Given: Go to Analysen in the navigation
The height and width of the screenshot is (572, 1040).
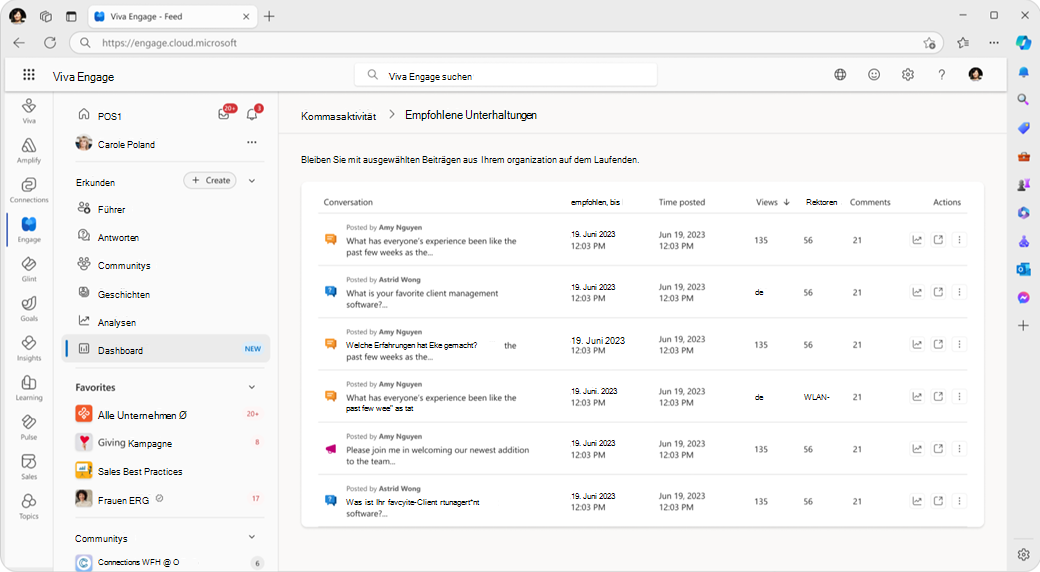Looking at the screenshot, I should coord(117,322).
